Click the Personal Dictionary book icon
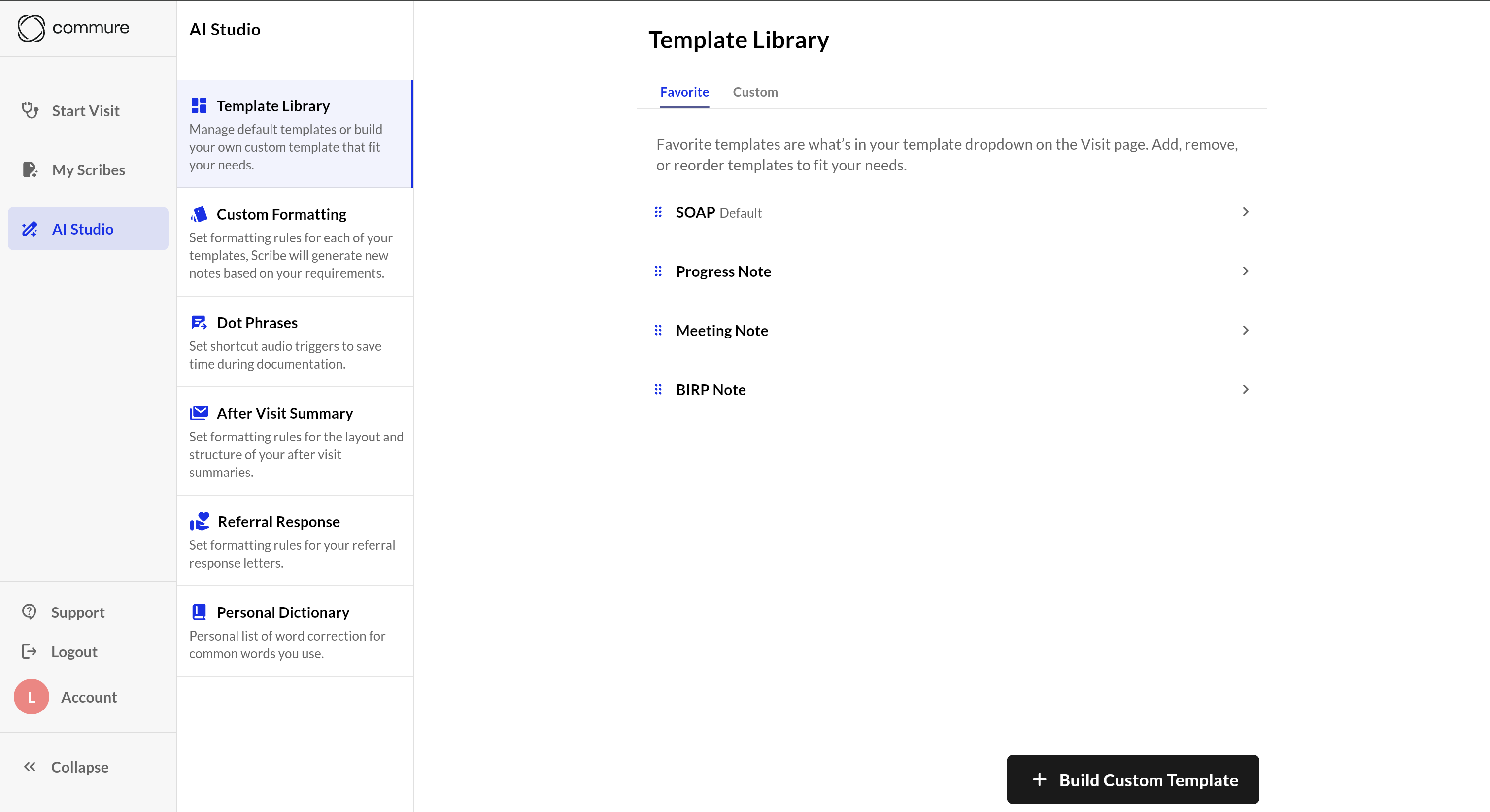Screen dimensions: 1490x812 [199, 612]
